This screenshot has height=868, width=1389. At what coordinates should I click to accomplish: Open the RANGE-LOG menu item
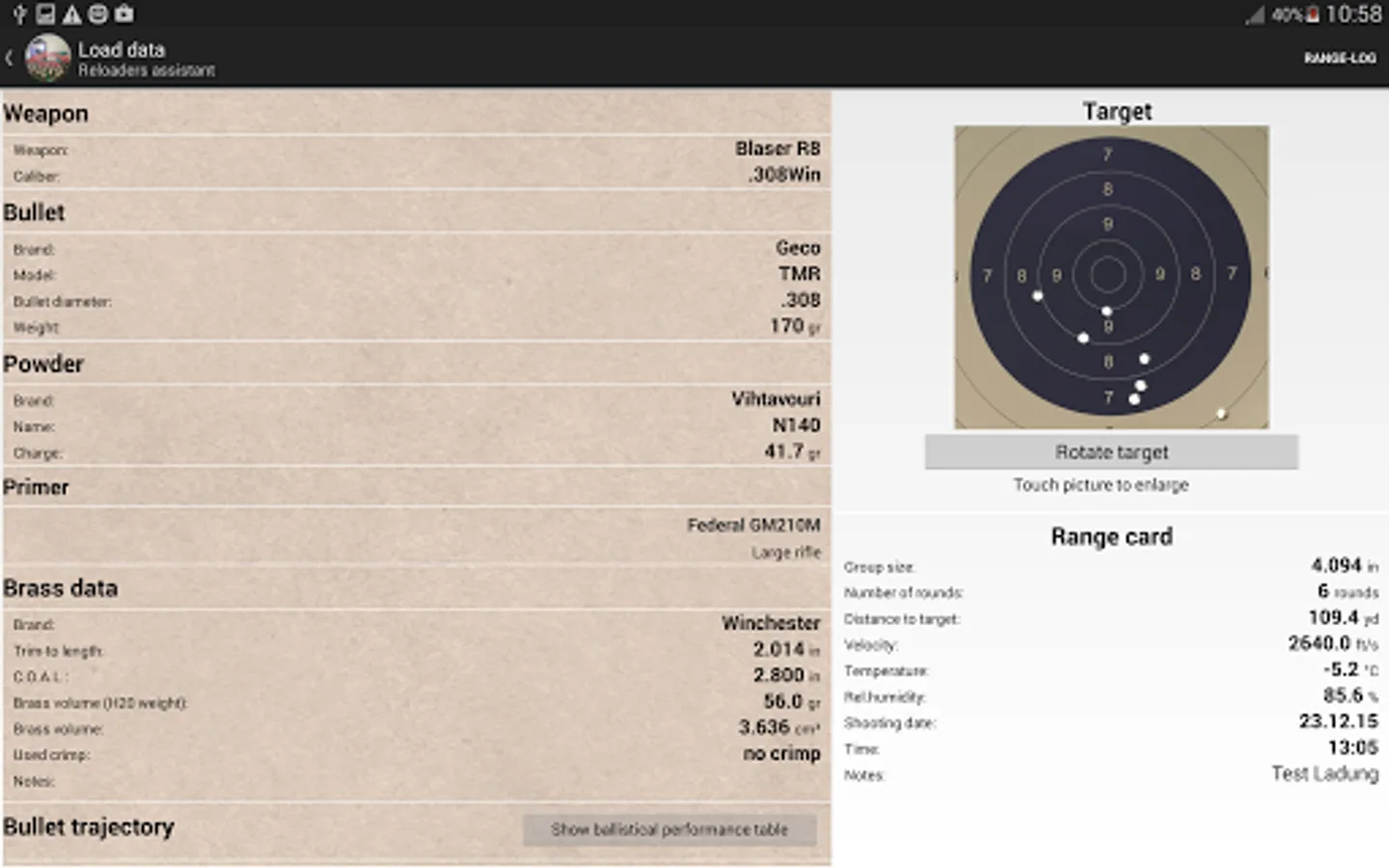[1340, 58]
